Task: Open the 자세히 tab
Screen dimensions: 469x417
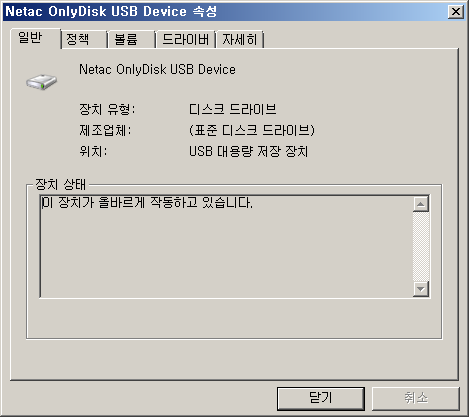Action: (240, 40)
